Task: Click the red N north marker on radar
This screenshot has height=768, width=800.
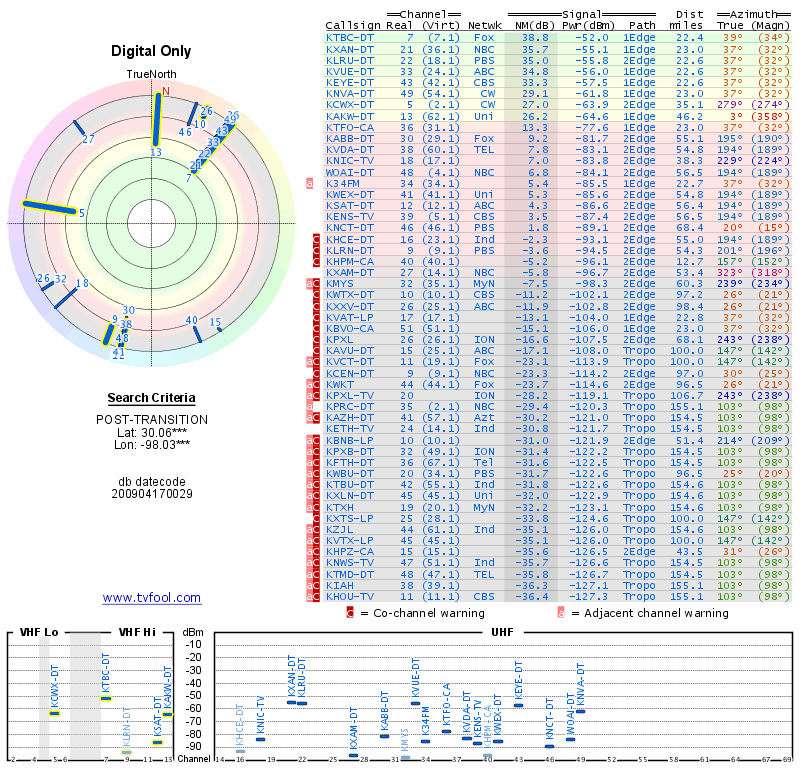Action: [x=165, y=92]
